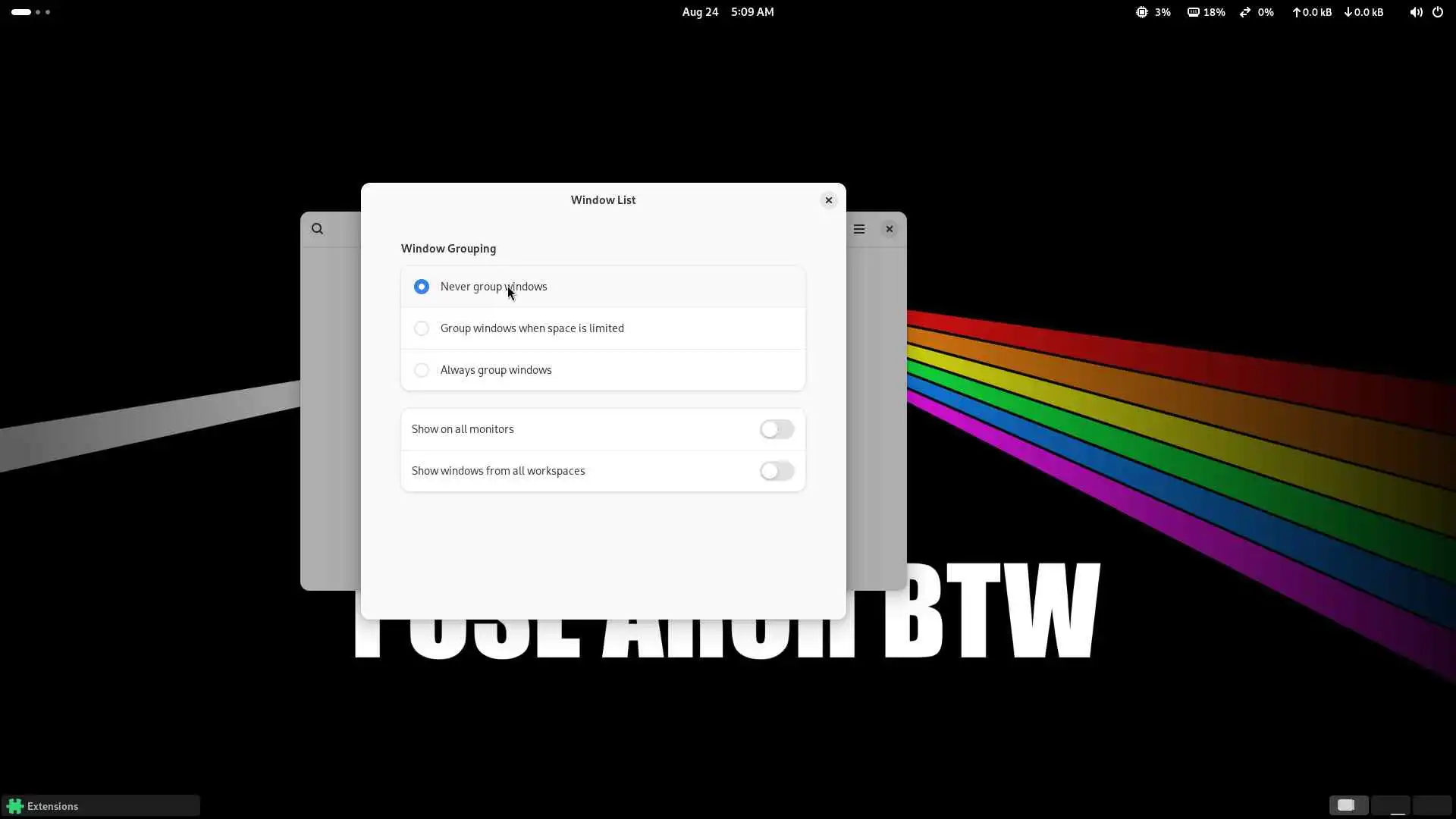This screenshot has width=1456, height=819.
Task: Switch to first workspace thumbnail
Action: tap(1348, 805)
